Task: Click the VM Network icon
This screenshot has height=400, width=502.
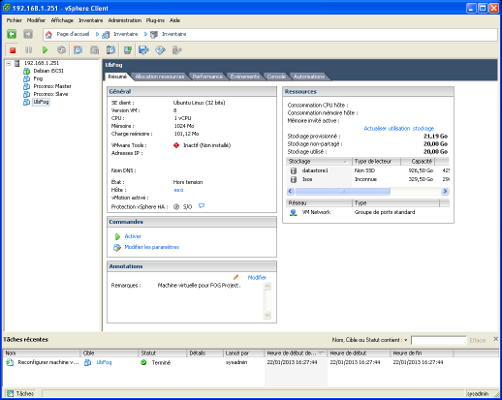Action: [293, 212]
